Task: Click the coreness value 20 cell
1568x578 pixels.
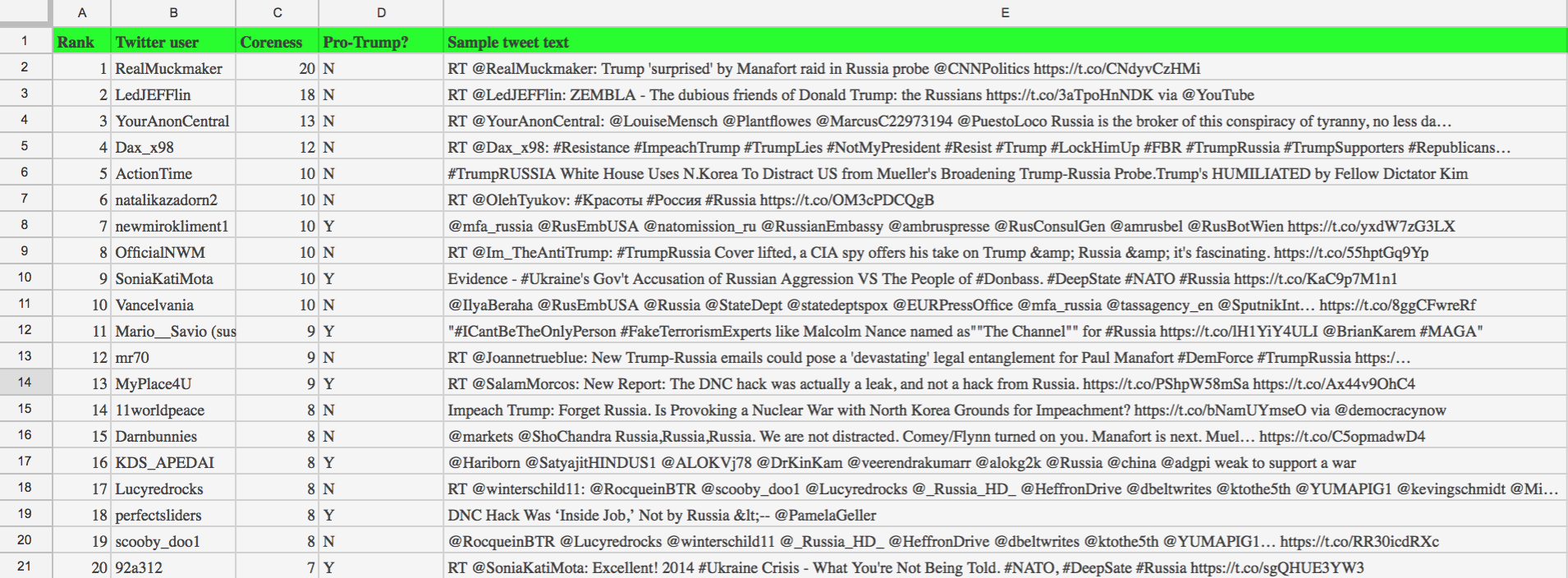Action: click(277, 68)
